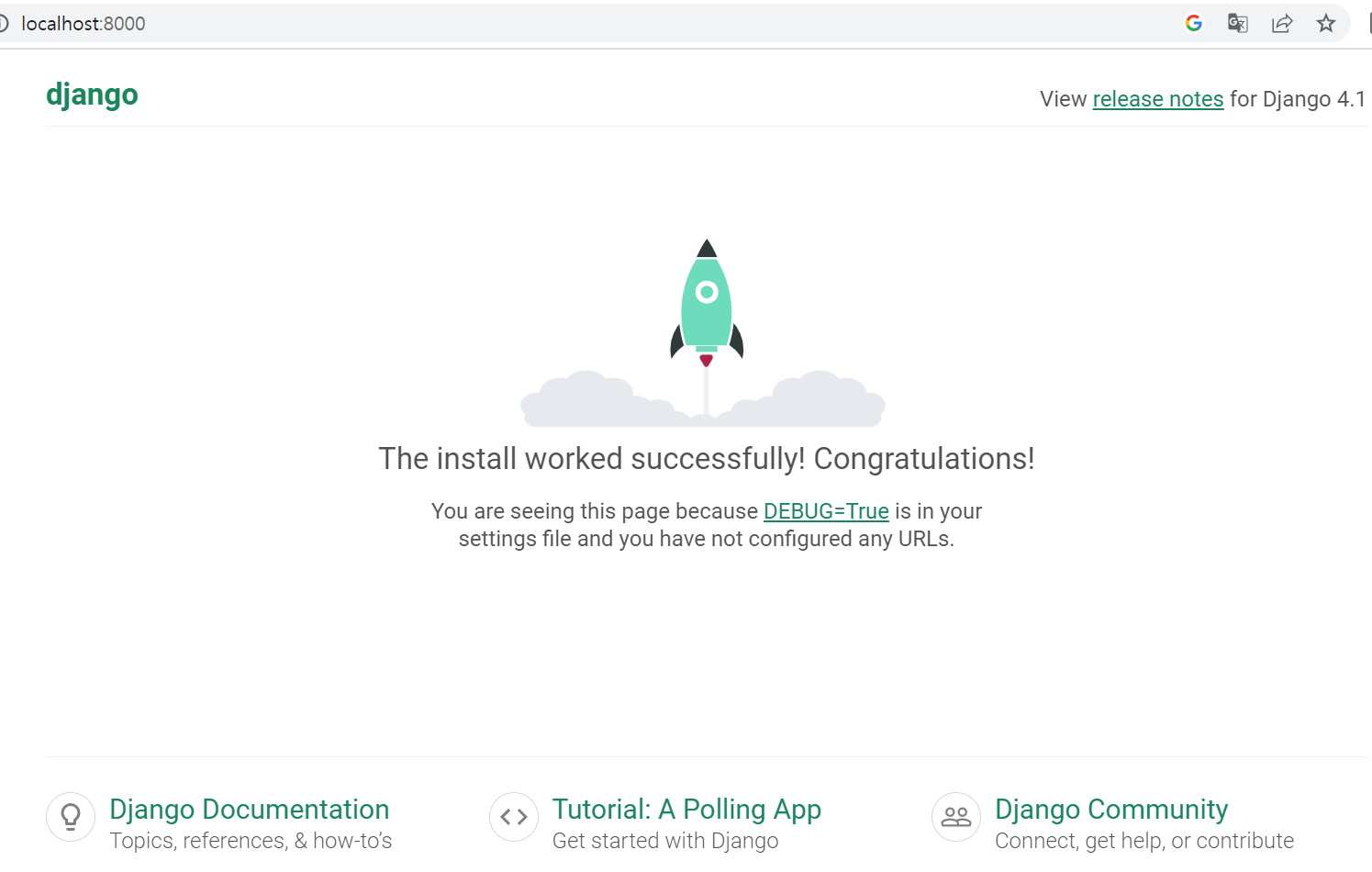Click 'Topics, references, & how-to's' text
The width and height of the screenshot is (1372, 872).
pyautogui.click(x=251, y=841)
